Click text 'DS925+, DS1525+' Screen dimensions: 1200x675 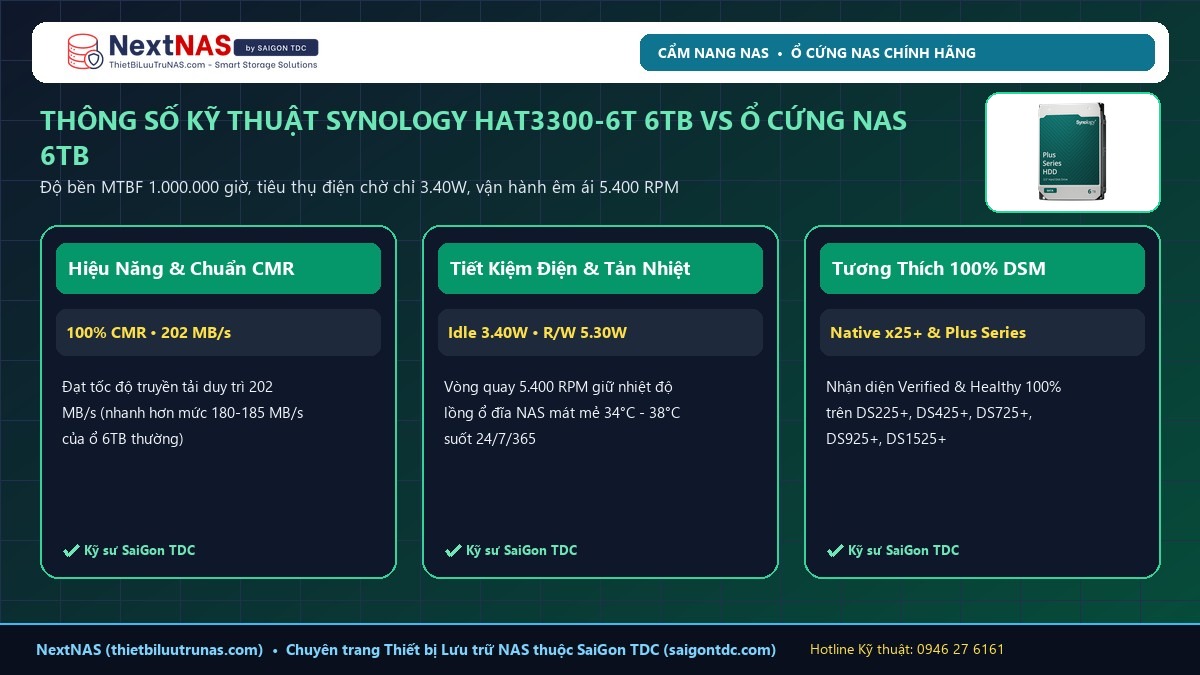click(886, 439)
